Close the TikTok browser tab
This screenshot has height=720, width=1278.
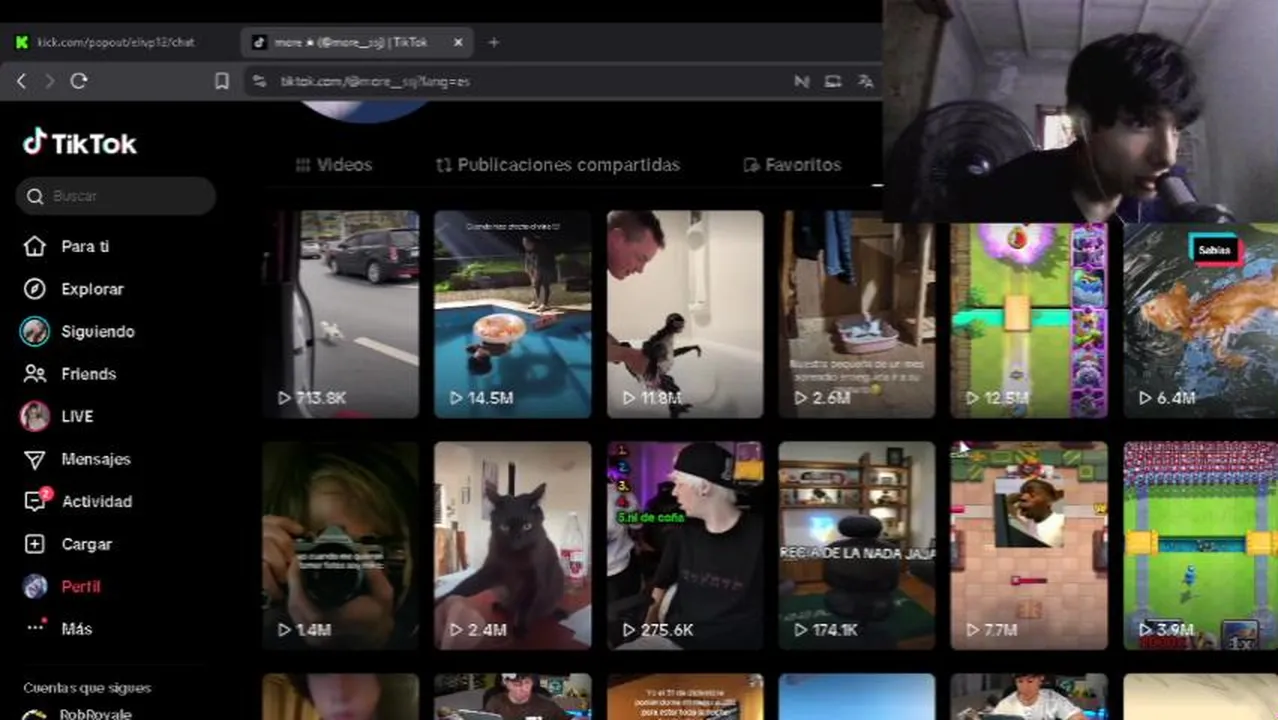coord(458,42)
